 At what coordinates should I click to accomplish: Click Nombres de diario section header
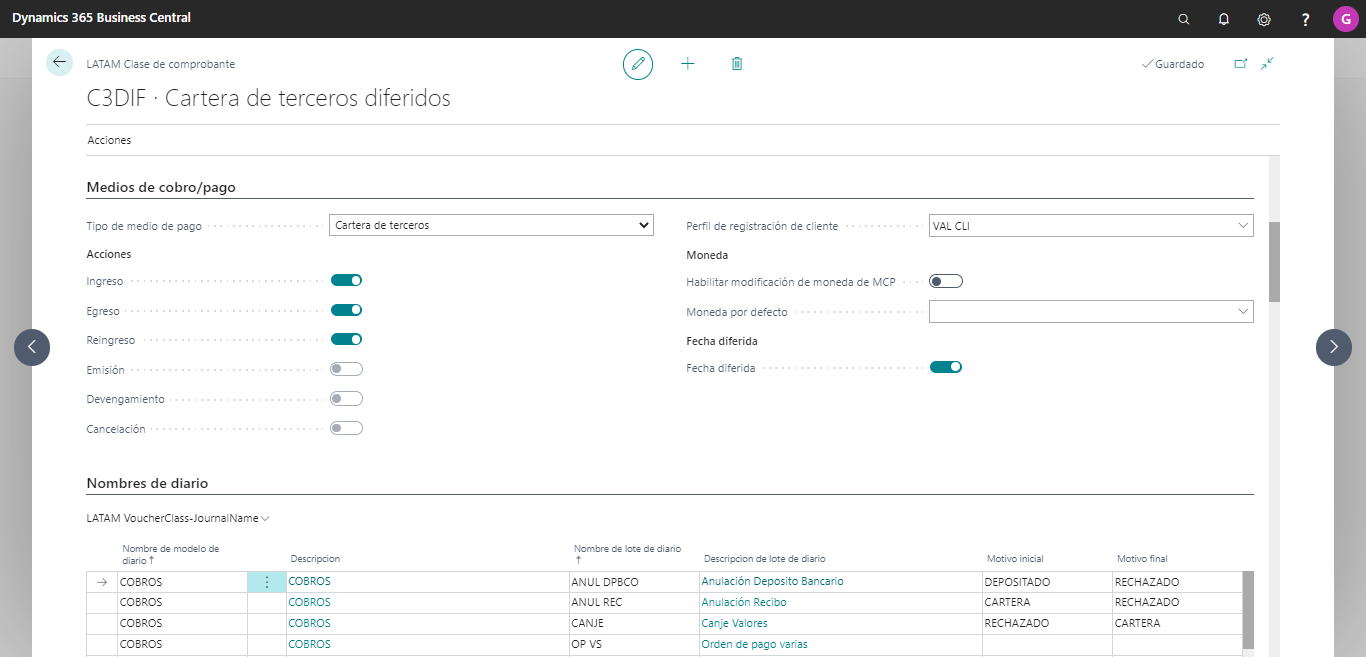click(x=147, y=483)
